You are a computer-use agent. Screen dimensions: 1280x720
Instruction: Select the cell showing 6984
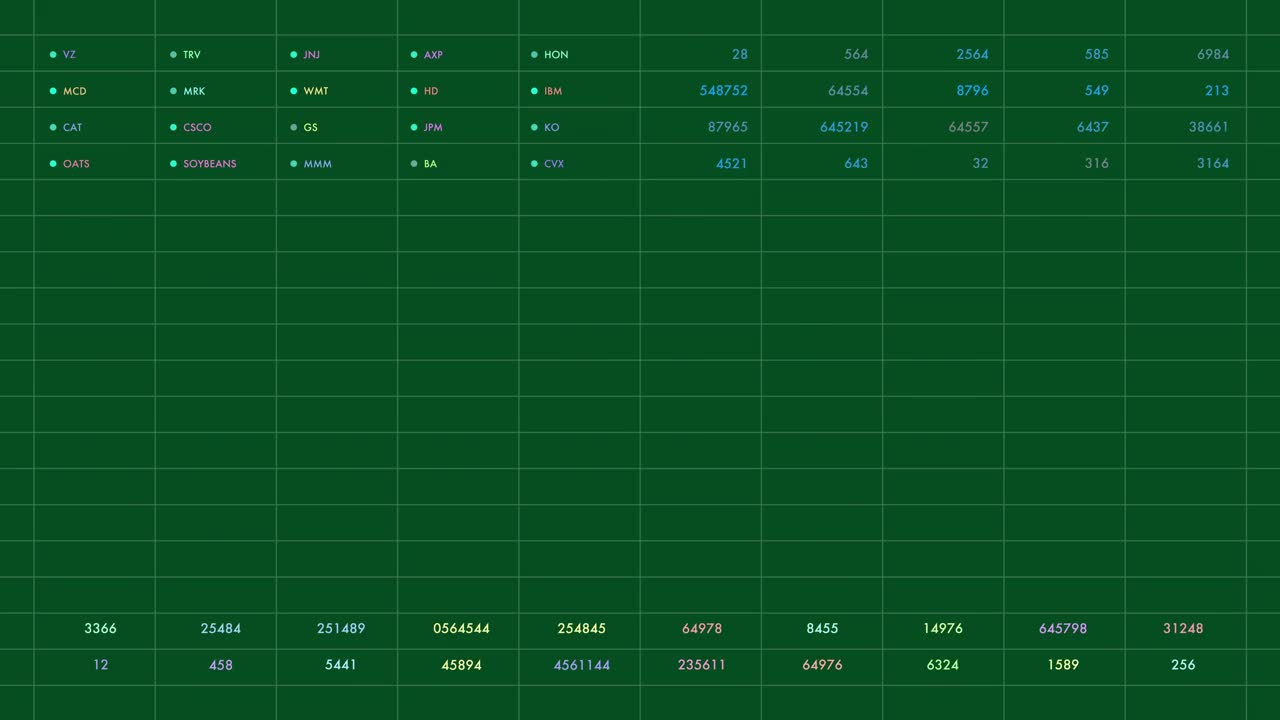point(1185,54)
